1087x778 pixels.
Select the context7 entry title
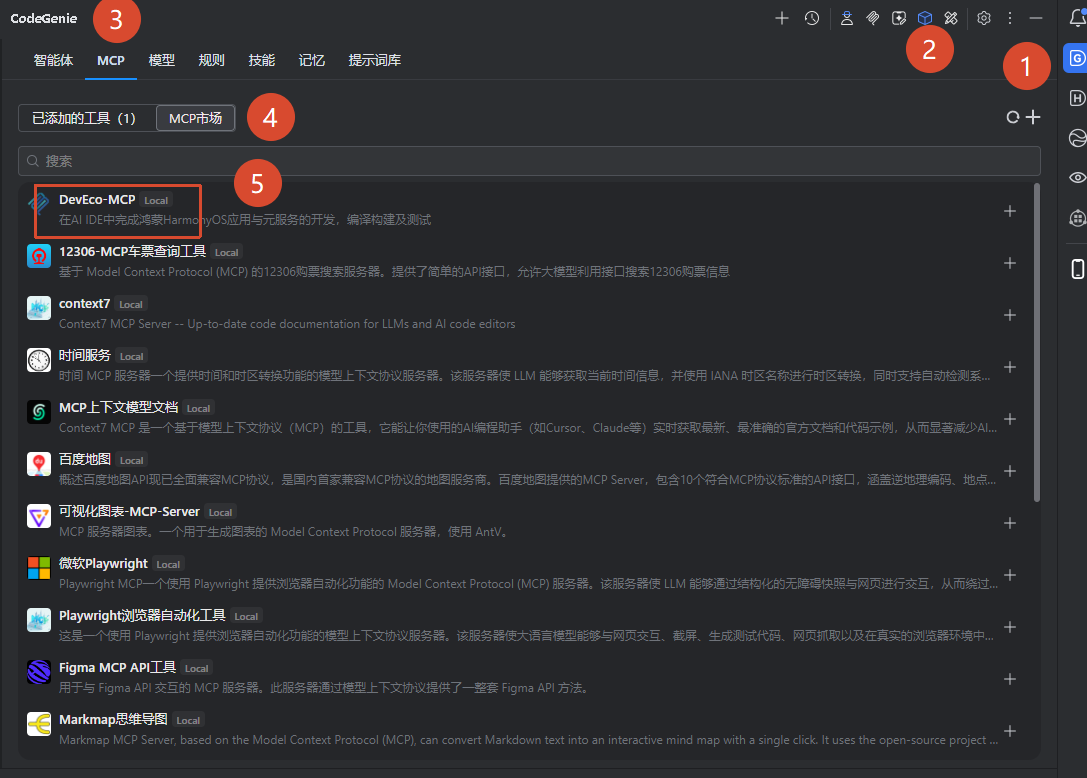85,304
